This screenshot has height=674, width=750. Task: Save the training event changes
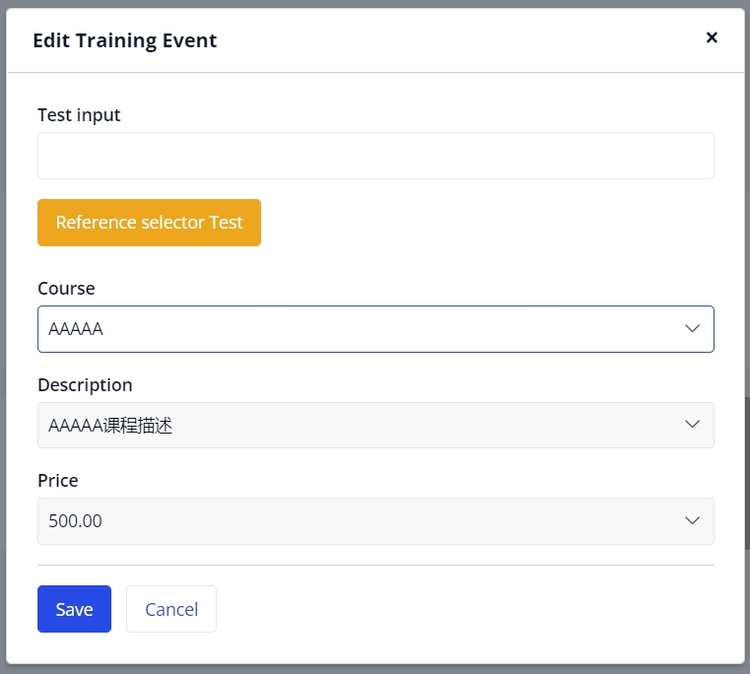pos(74,609)
